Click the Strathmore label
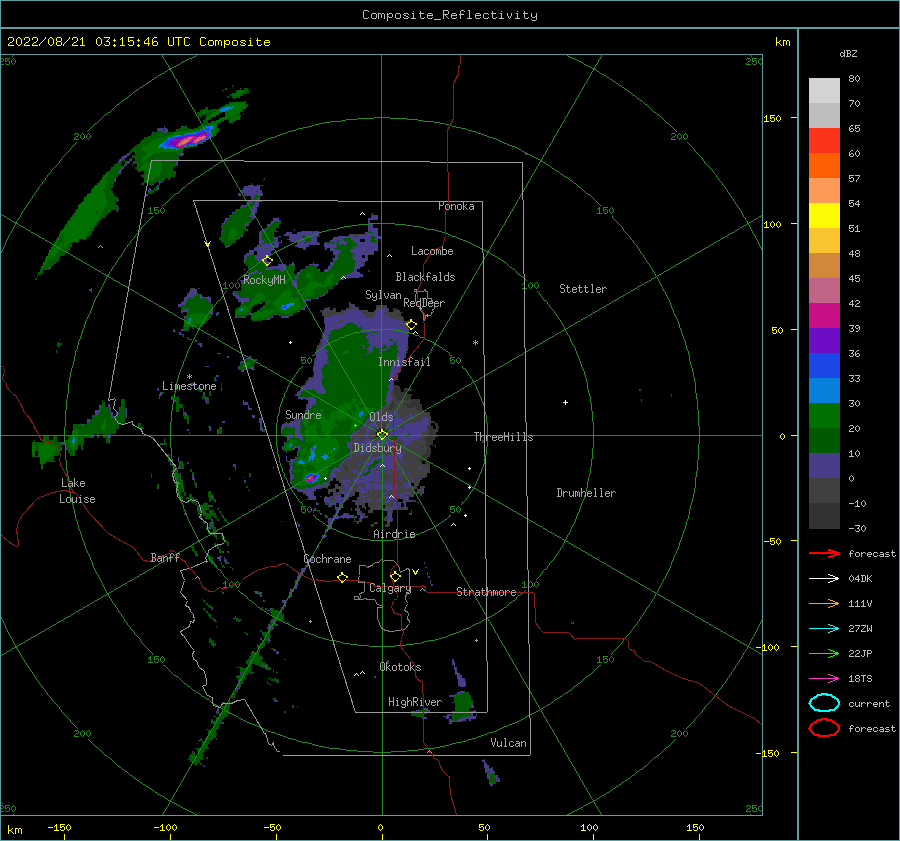 tap(486, 592)
